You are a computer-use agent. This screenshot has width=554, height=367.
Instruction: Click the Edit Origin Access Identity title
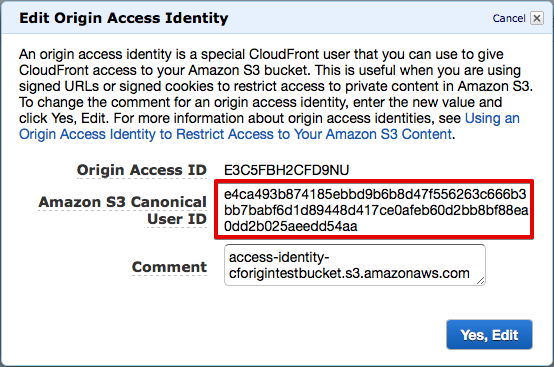coord(124,18)
